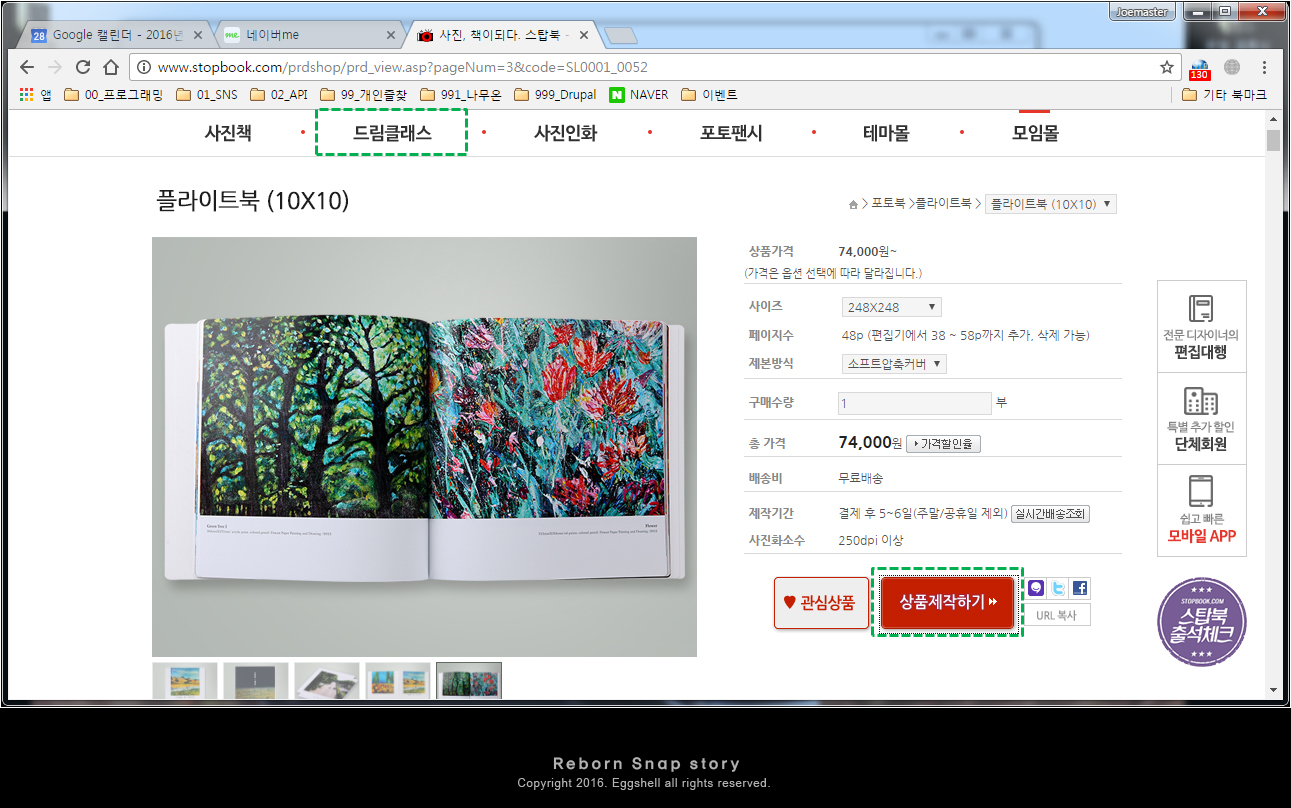Open the Chrome three-dot menu
Image resolution: width=1291 pixels, height=808 pixels.
click(1264, 67)
